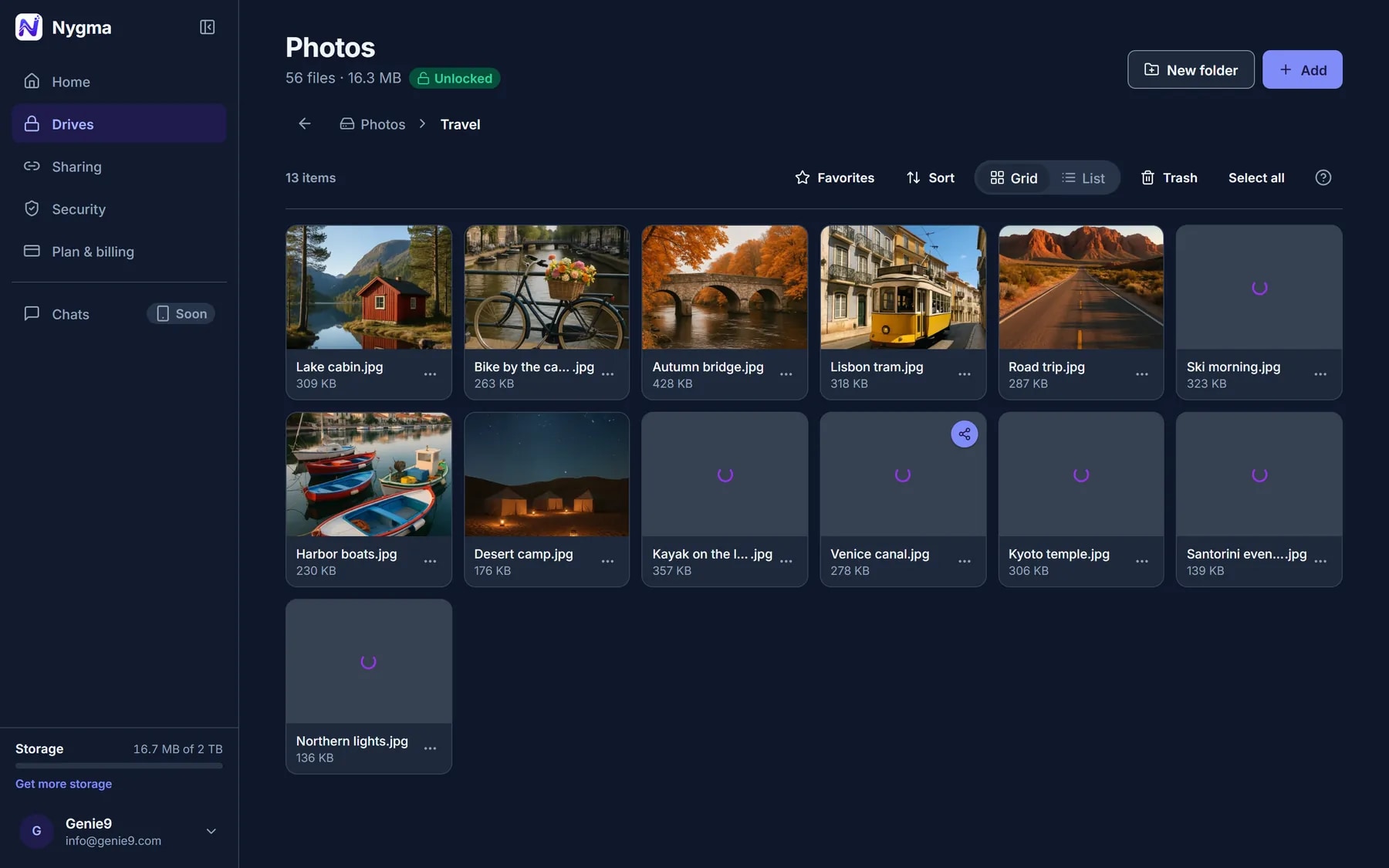Click Select all
This screenshot has height=868, width=1389.
(x=1256, y=177)
